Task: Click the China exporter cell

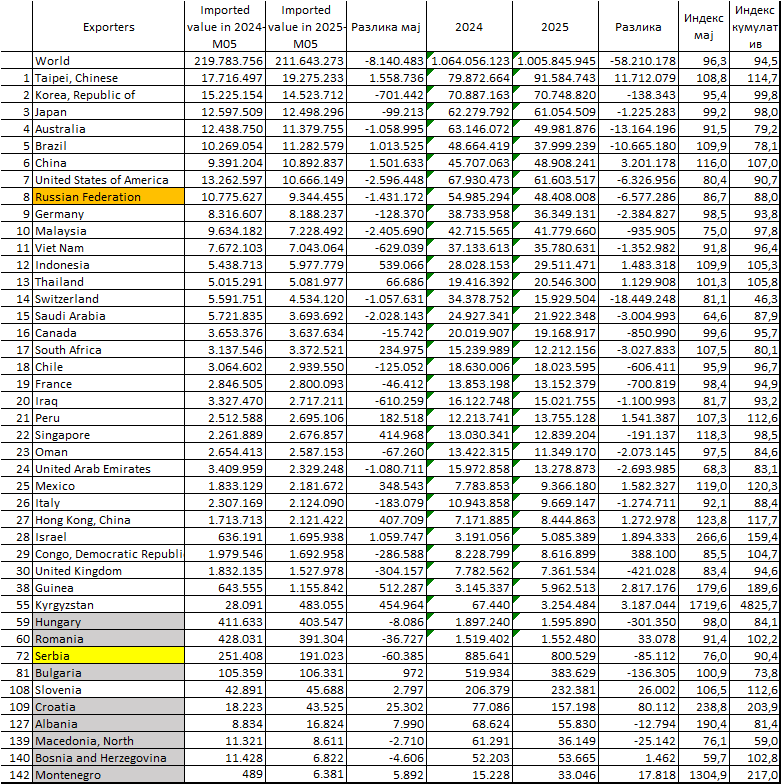Action: click(x=108, y=163)
